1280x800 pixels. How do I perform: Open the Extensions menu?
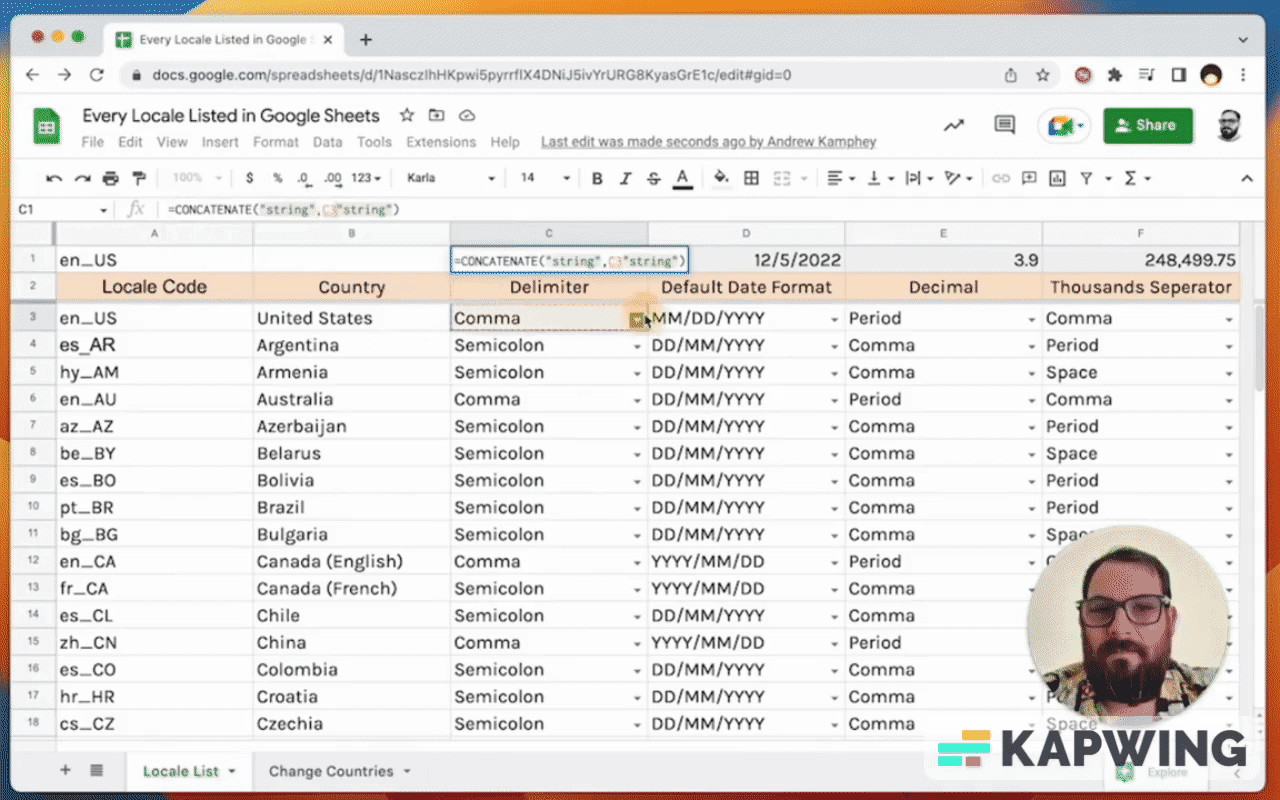pyautogui.click(x=441, y=142)
